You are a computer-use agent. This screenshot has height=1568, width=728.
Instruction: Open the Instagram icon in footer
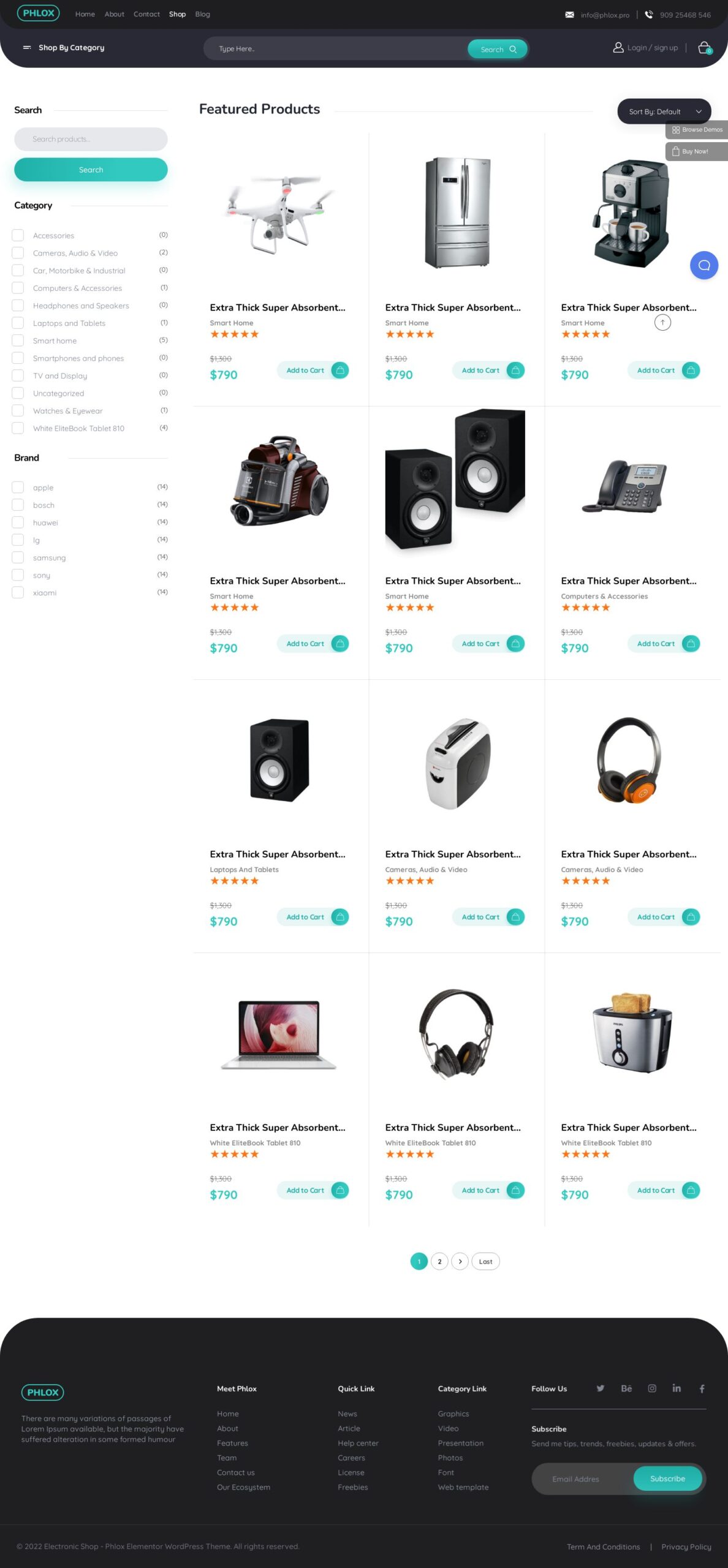652,1388
